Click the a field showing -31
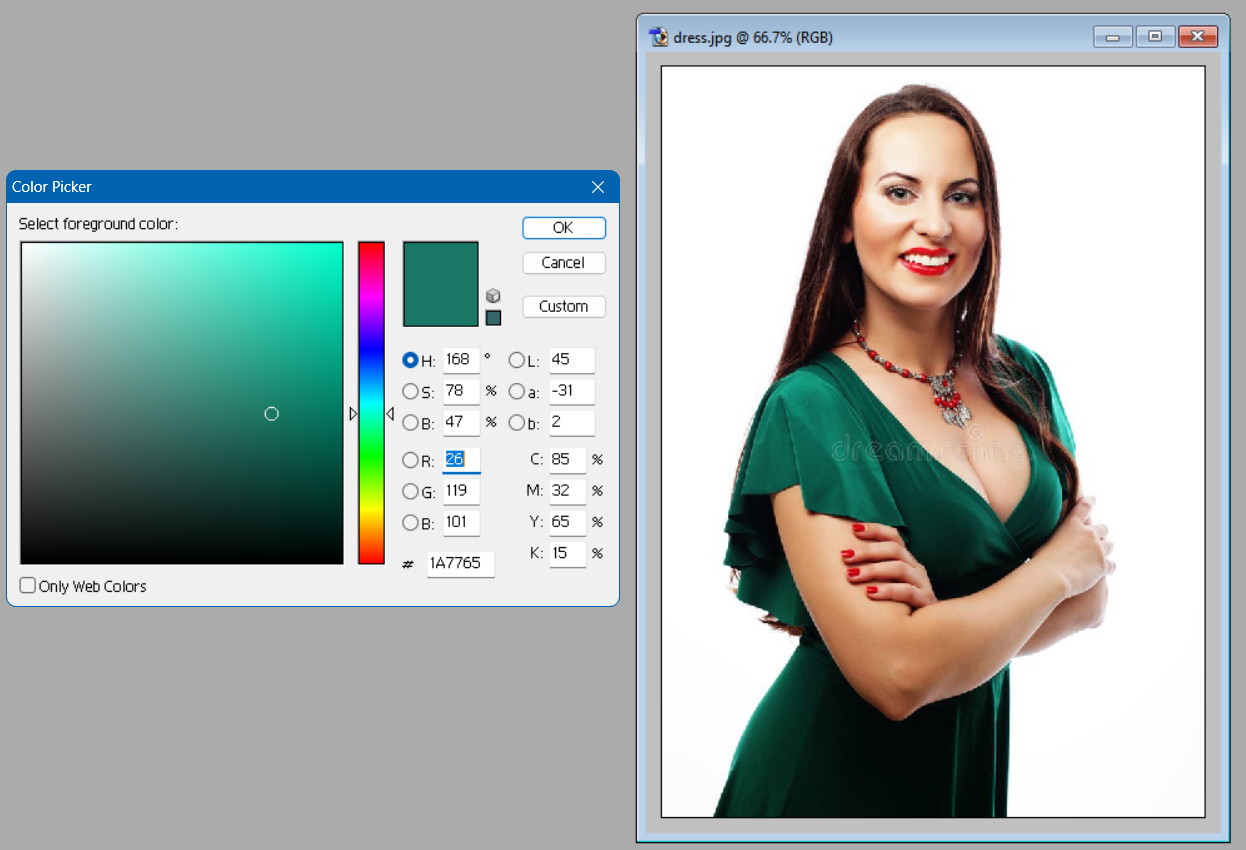Viewport: 1246px width, 850px height. [572, 391]
